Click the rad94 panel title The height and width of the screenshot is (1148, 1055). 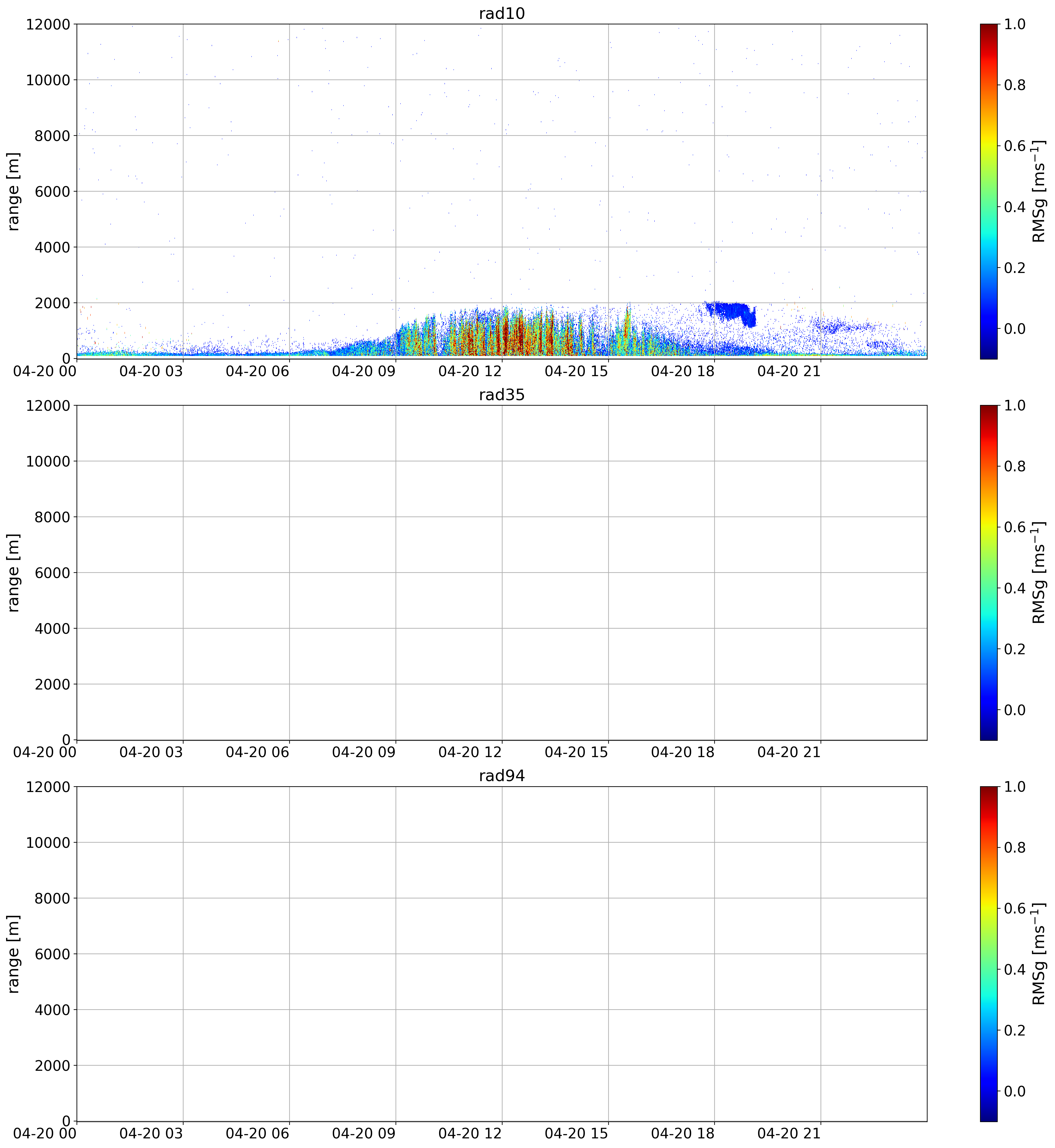point(501,776)
